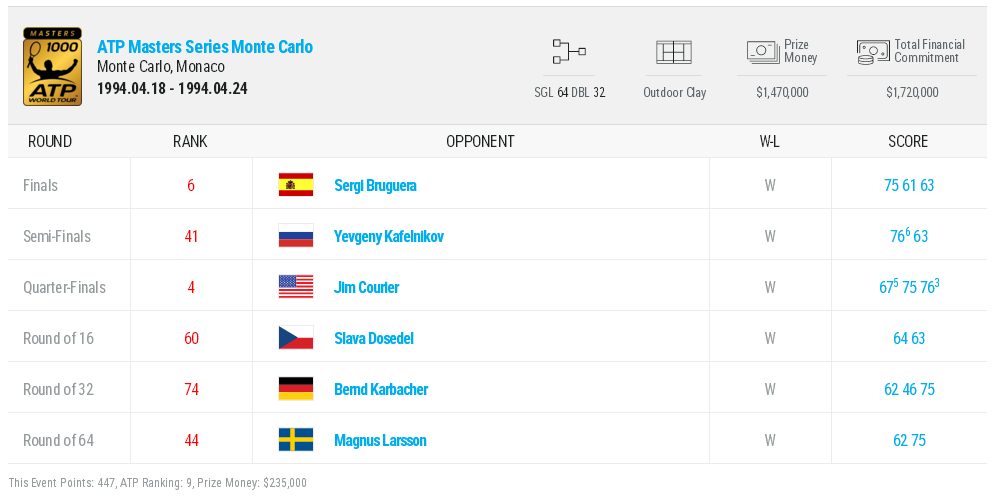Open Yevgeny Kafelnikov's player profile
Image resolution: width=992 pixels, height=496 pixels.
(389, 237)
